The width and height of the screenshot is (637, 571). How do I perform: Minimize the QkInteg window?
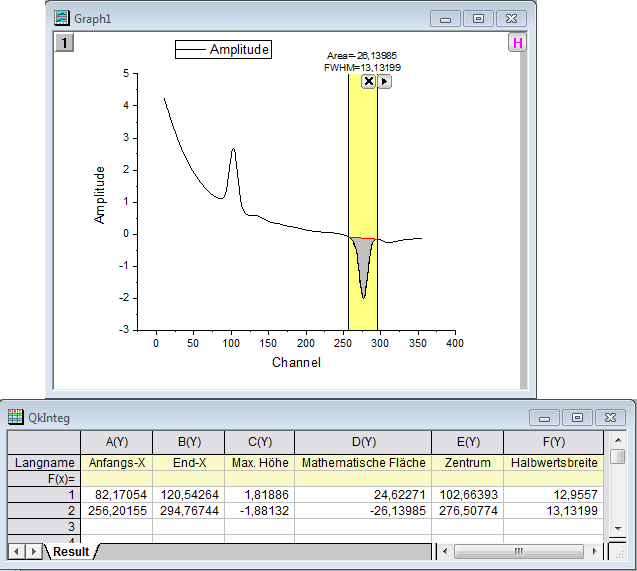pyautogui.click(x=544, y=418)
